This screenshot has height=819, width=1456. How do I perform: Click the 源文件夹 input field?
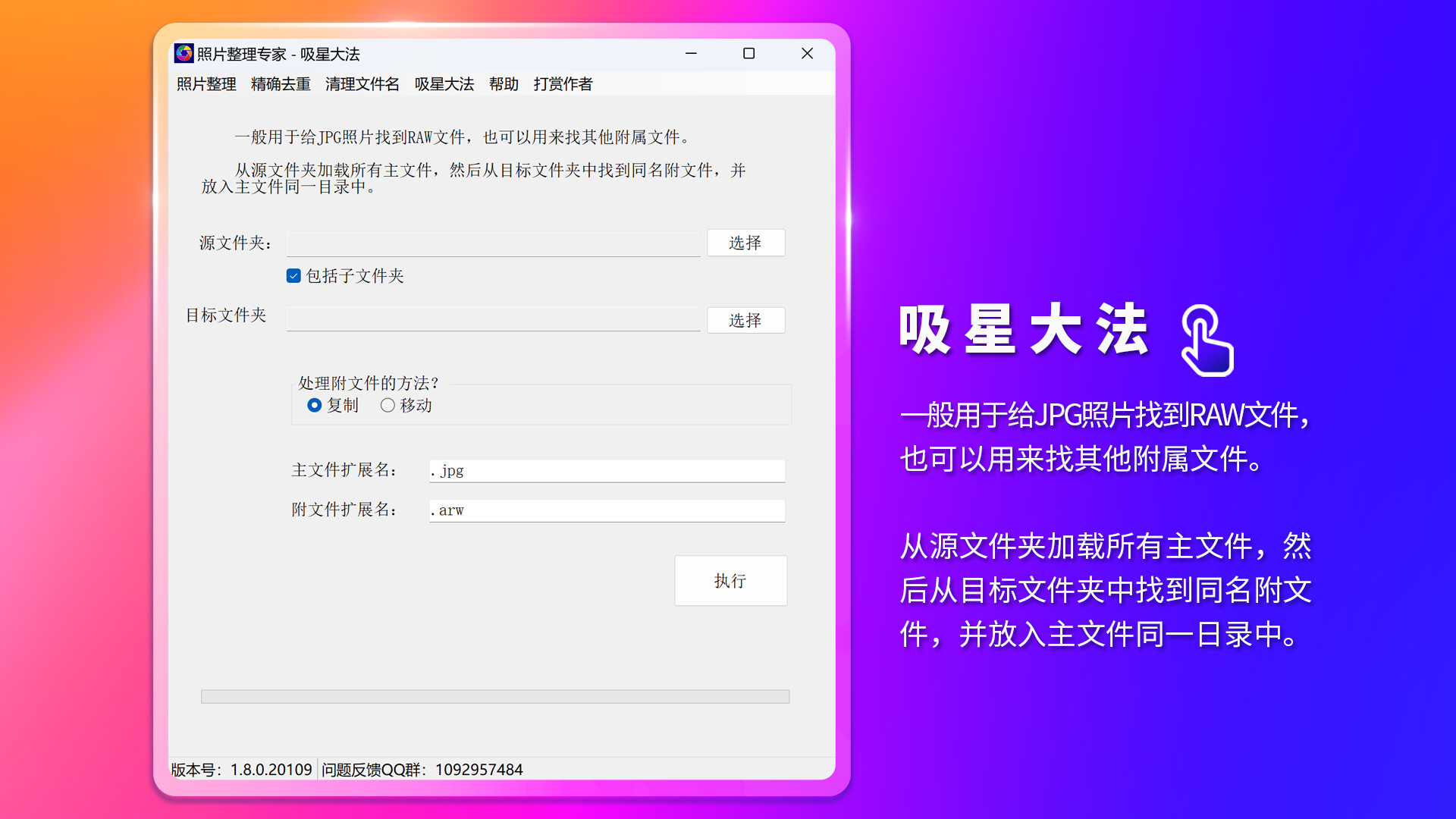[x=493, y=243]
